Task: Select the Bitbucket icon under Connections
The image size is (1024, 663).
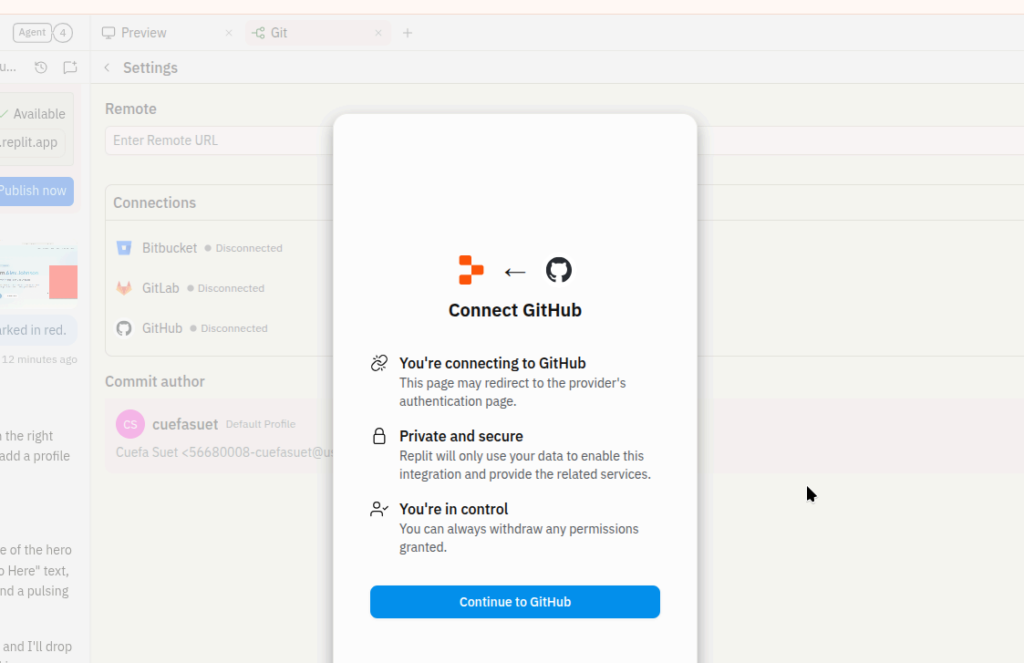Action: [124, 248]
